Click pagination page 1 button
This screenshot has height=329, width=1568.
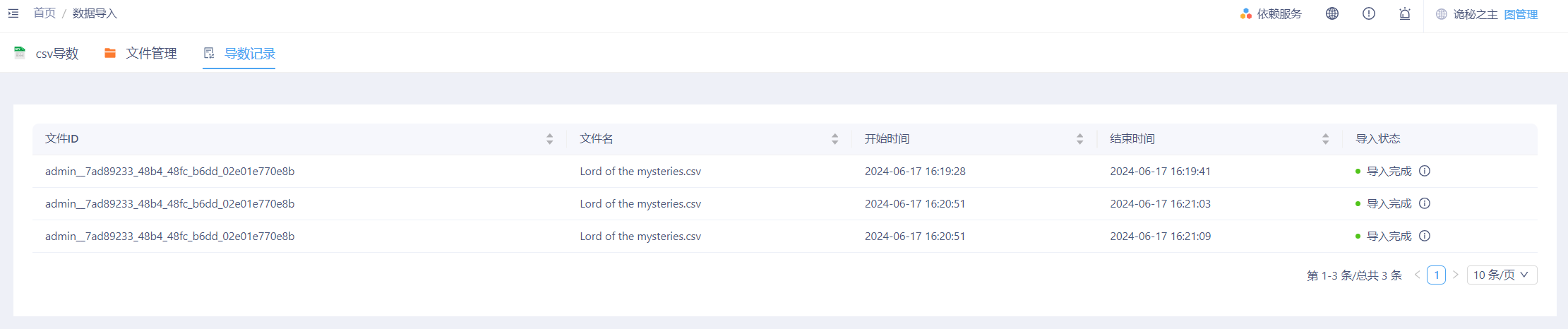pos(1436,275)
